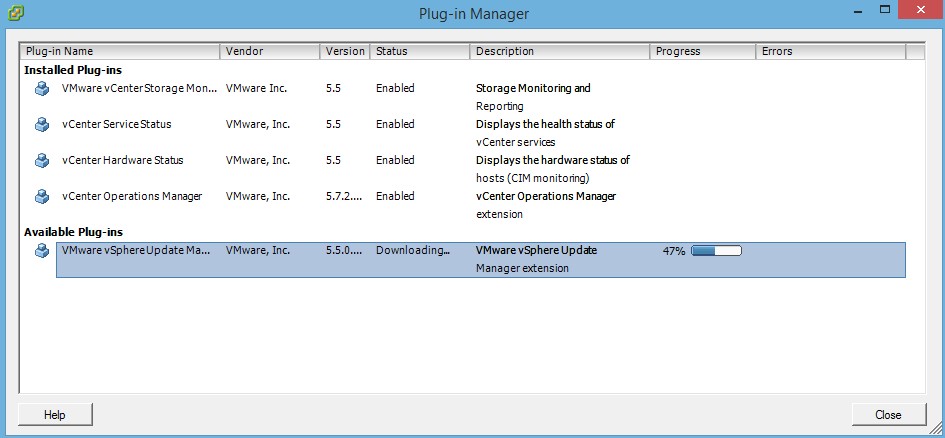This screenshot has height=438, width=945.
Task: Click 'VMware Inc.' vendor of Storage Monitoring
Action: [x=256, y=88]
